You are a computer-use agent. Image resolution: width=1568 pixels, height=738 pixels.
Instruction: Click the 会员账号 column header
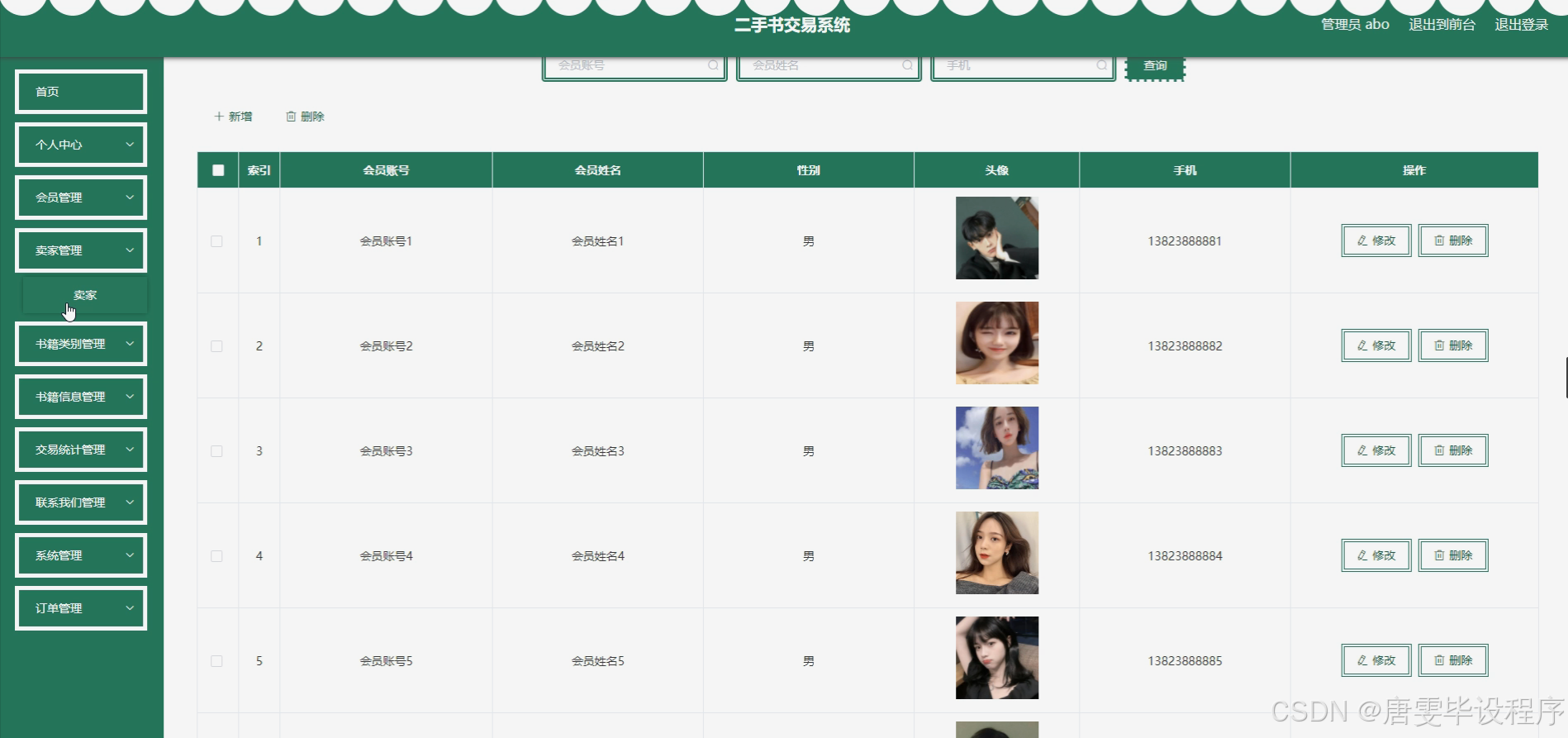[x=386, y=170]
